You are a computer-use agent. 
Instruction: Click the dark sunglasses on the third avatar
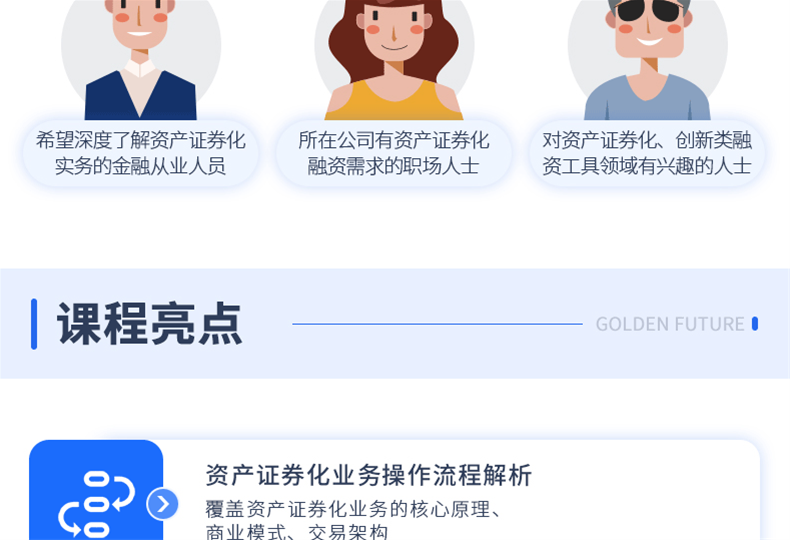pos(650,10)
